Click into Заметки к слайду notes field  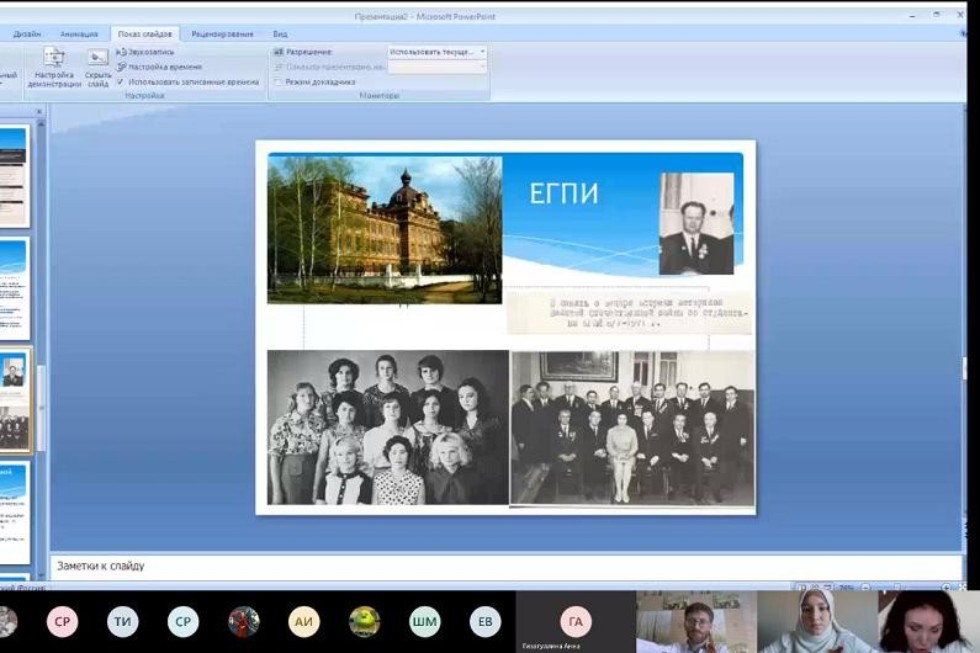500,566
